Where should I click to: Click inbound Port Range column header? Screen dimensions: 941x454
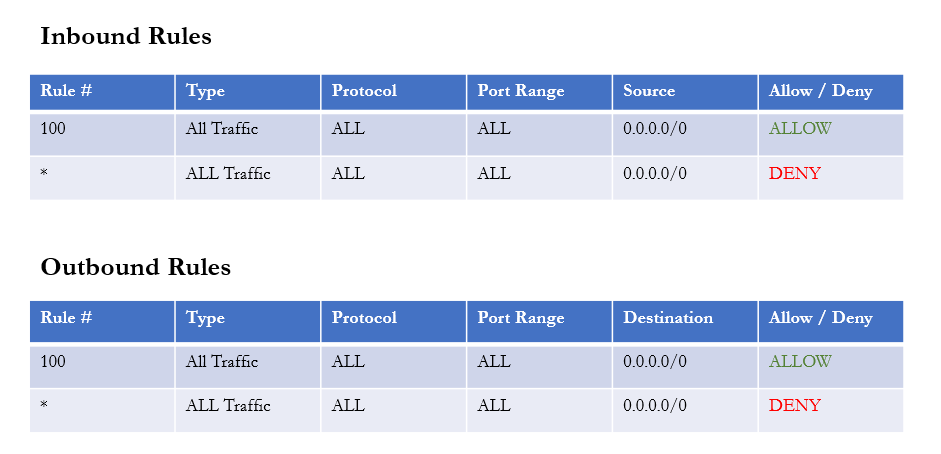click(x=539, y=92)
